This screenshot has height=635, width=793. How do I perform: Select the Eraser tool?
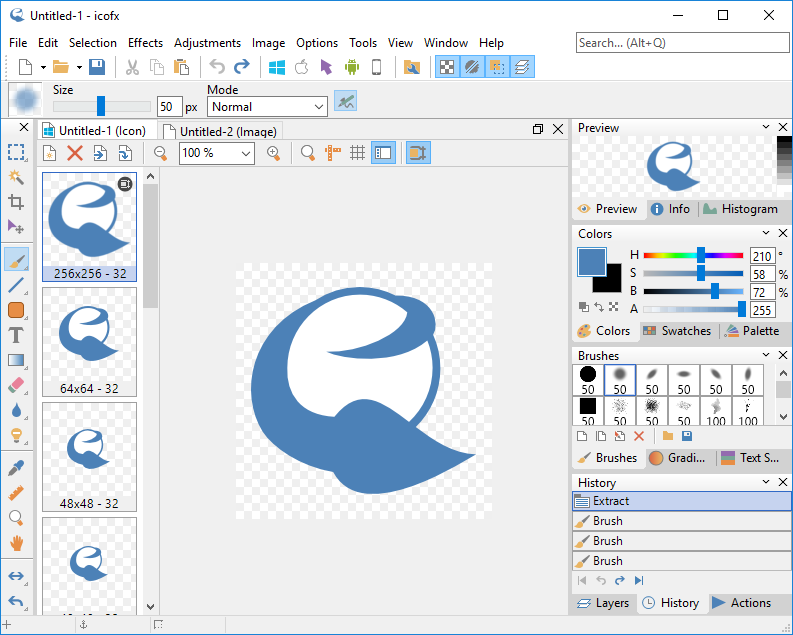pos(16,385)
